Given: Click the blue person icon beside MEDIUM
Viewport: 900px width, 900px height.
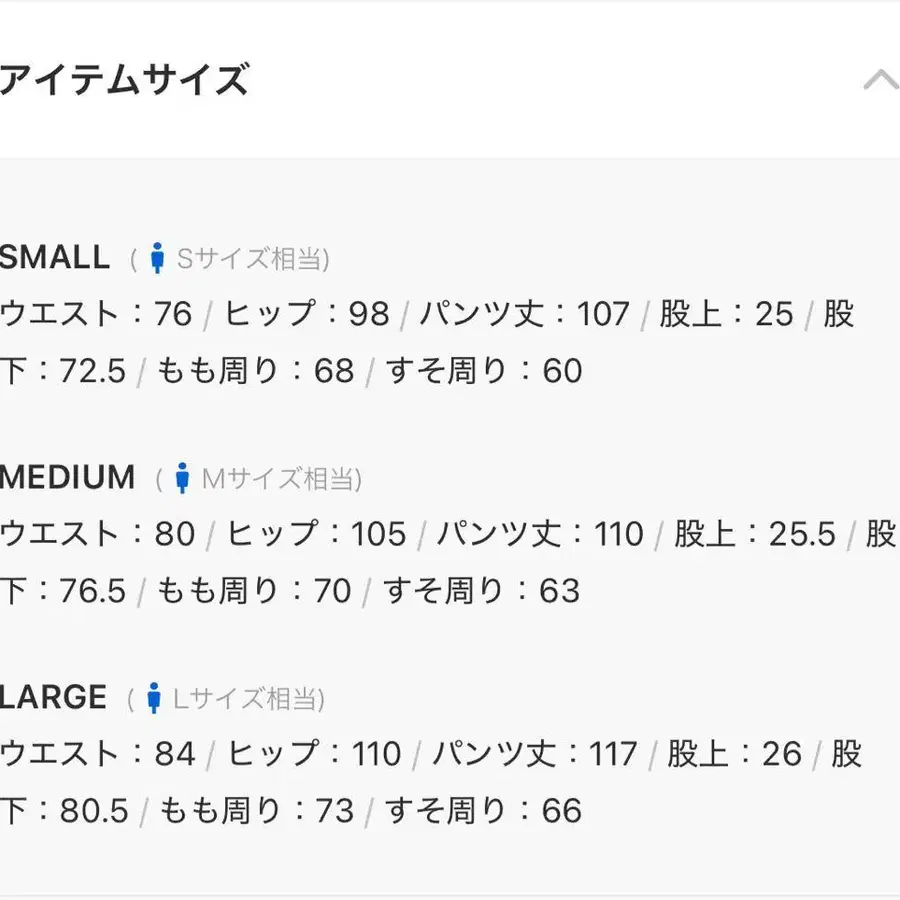Looking at the screenshot, I should pos(183,478).
